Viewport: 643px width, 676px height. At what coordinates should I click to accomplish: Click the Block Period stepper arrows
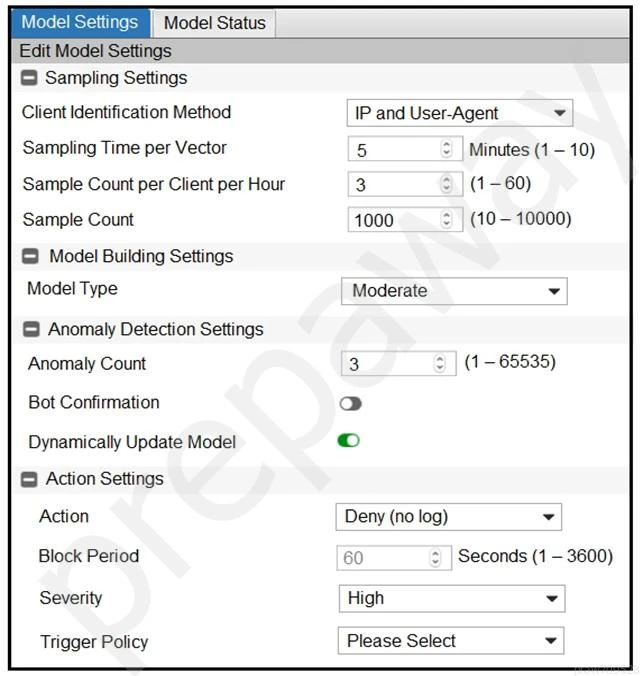tap(435, 558)
